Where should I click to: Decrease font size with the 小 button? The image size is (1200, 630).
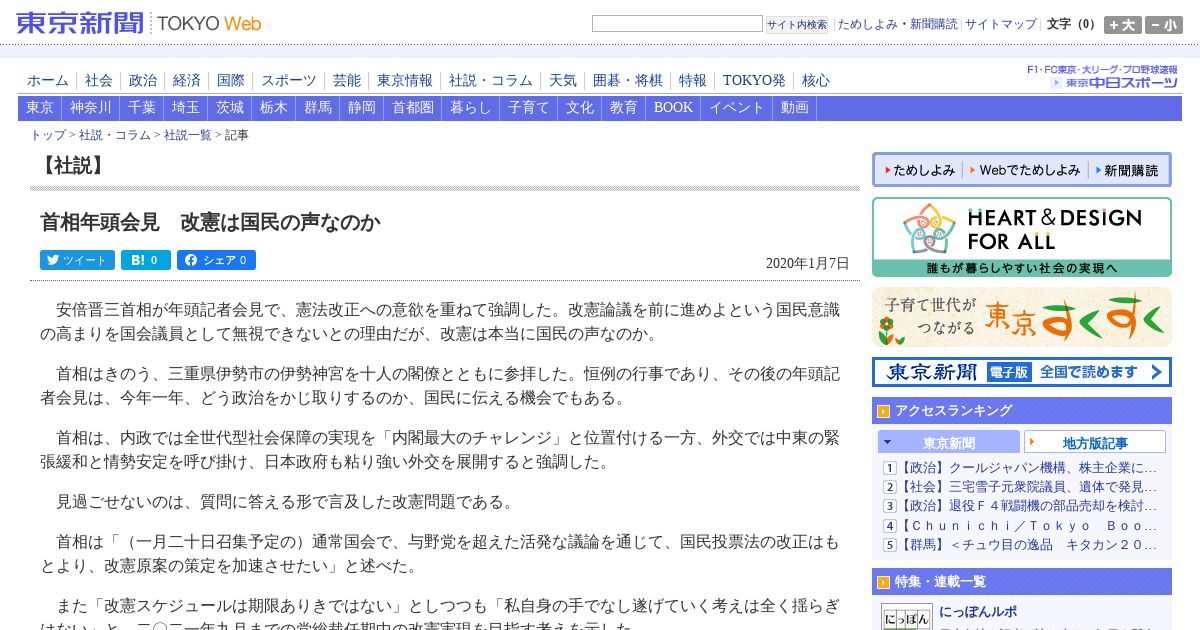click(x=1164, y=25)
